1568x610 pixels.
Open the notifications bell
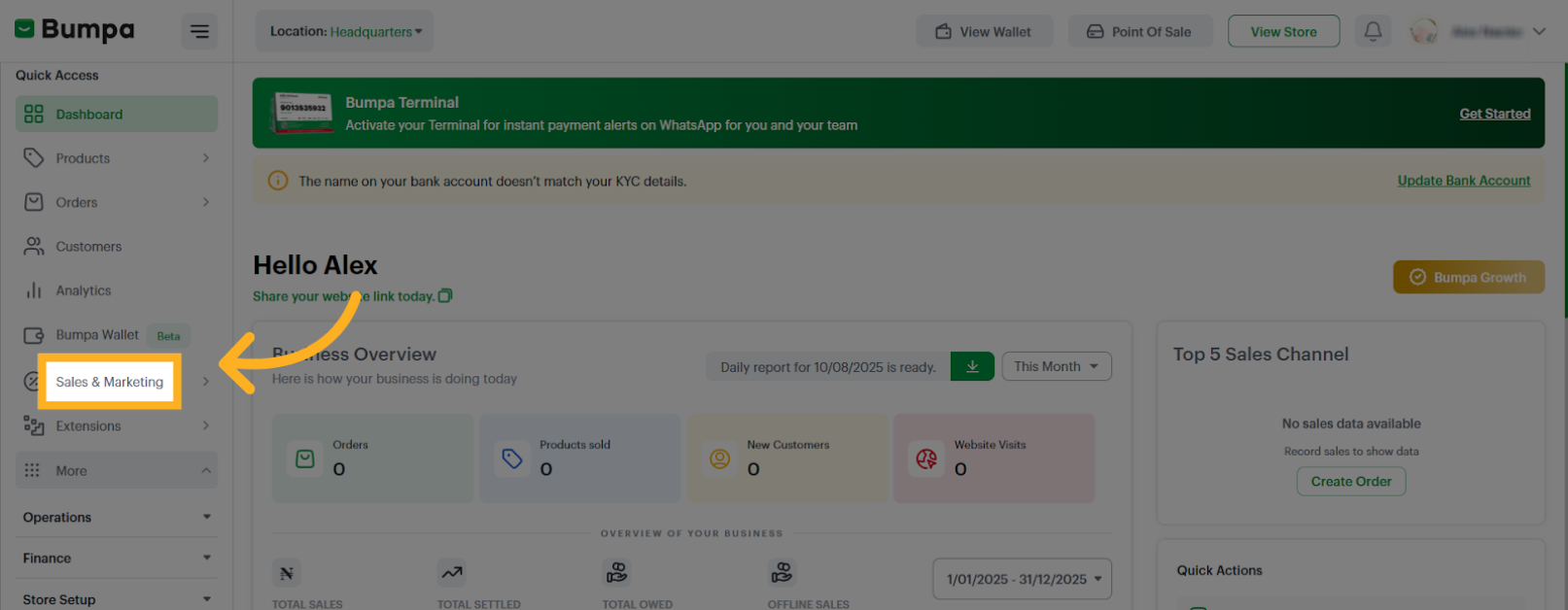coord(1373,31)
